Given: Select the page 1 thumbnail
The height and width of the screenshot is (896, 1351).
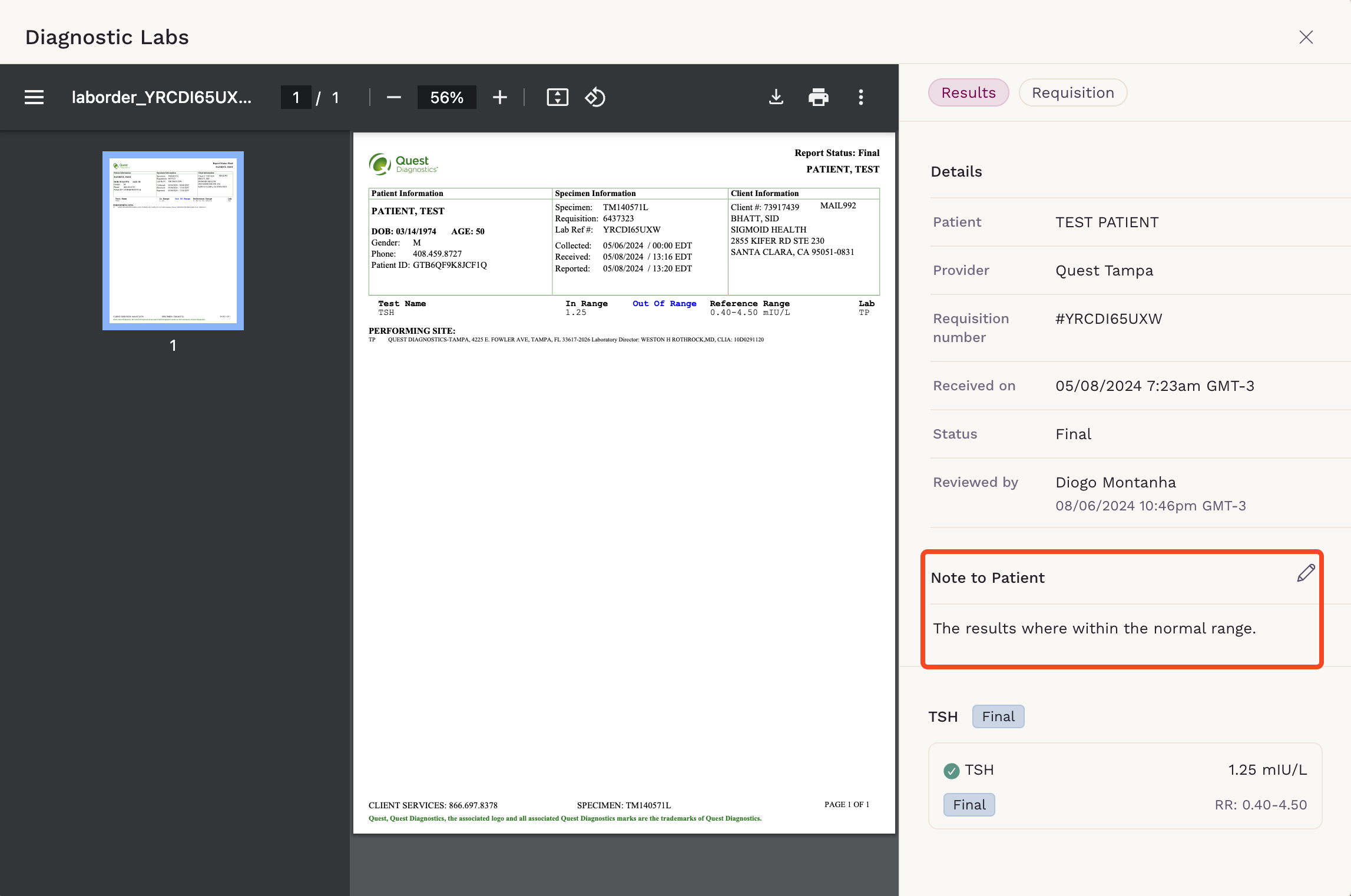Looking at the screenshot, I should pos(173,240).
